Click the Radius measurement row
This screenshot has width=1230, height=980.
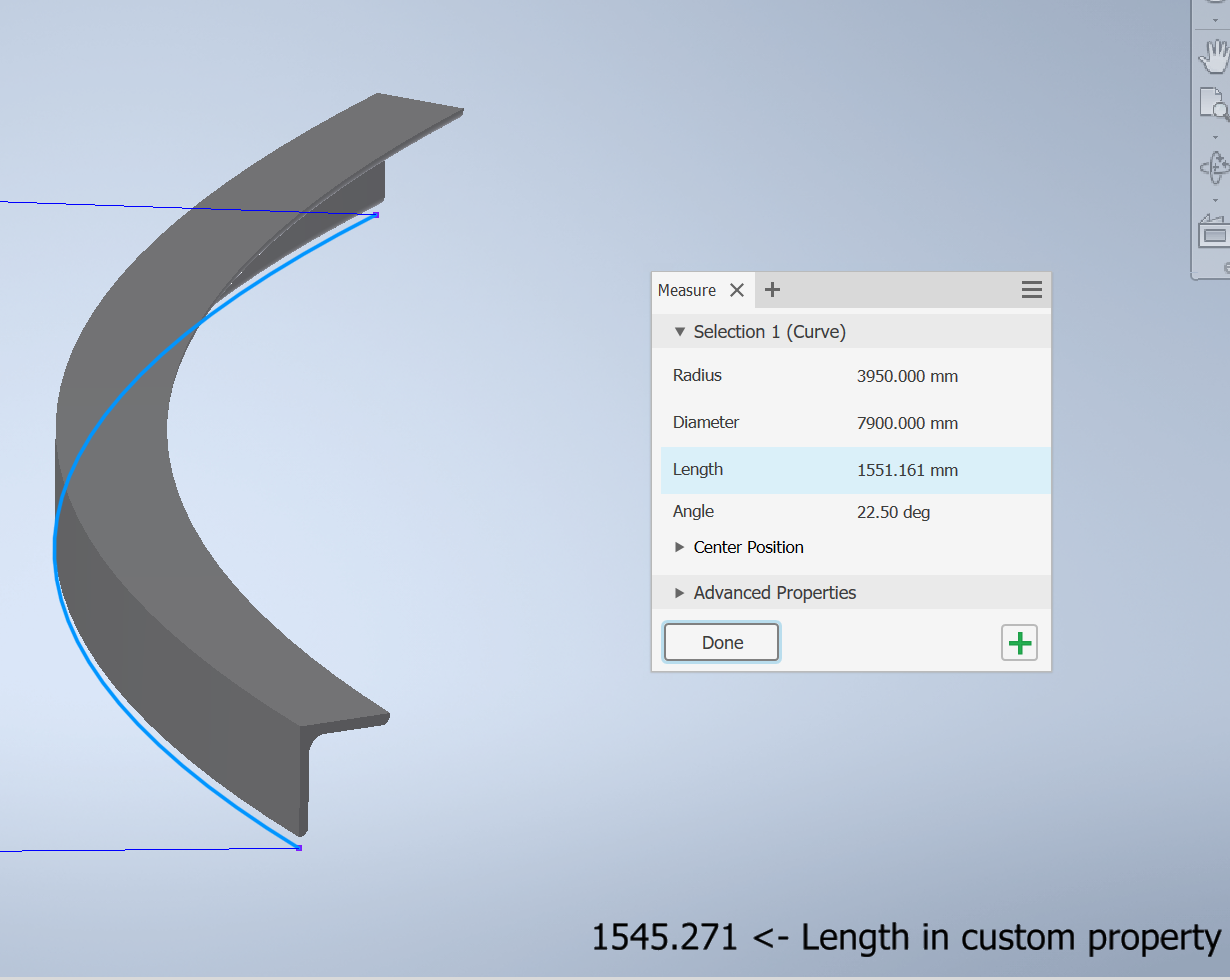(x=850, y=375)
